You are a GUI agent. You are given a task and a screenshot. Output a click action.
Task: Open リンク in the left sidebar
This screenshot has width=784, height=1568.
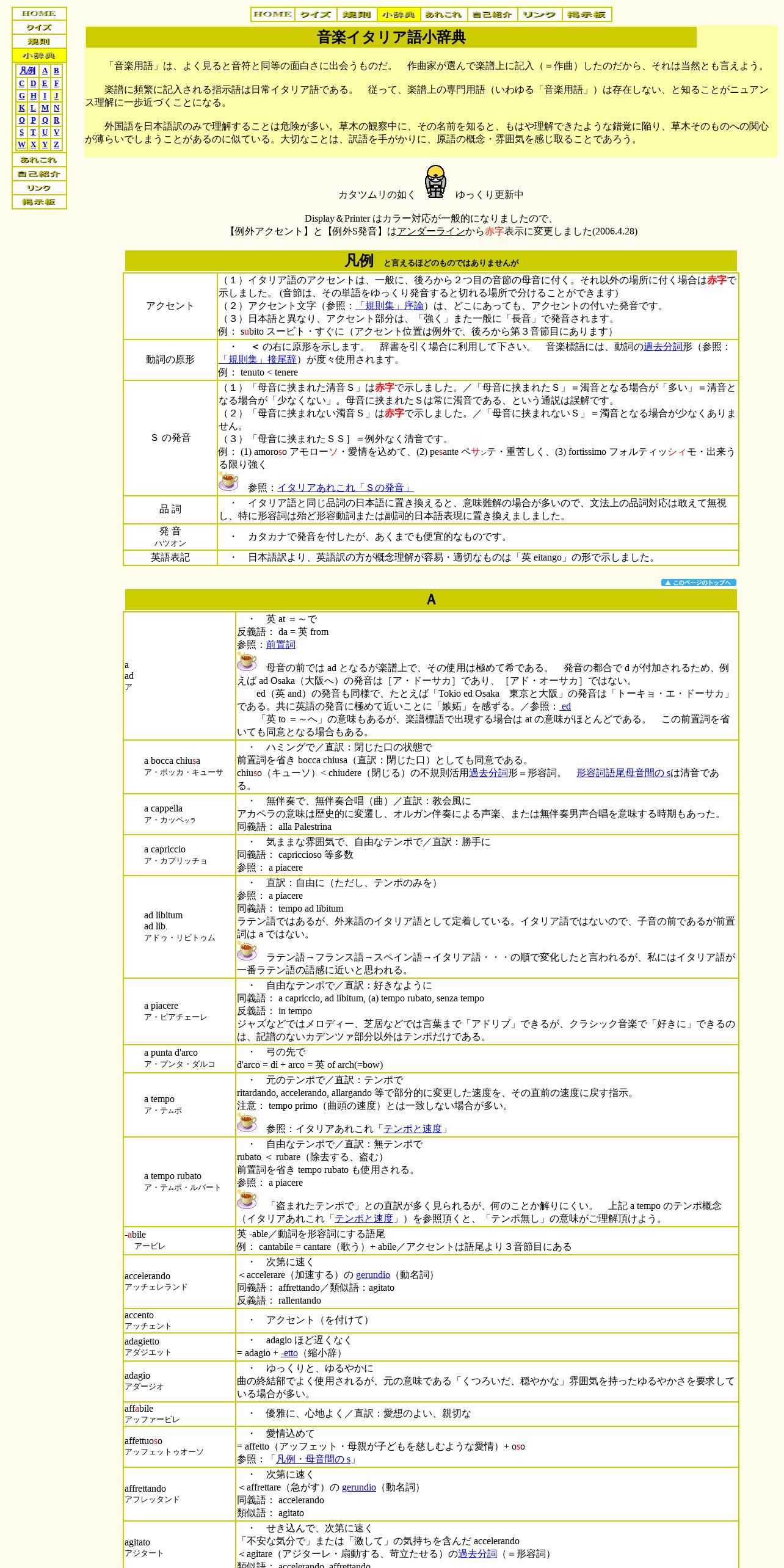point(39,188)
